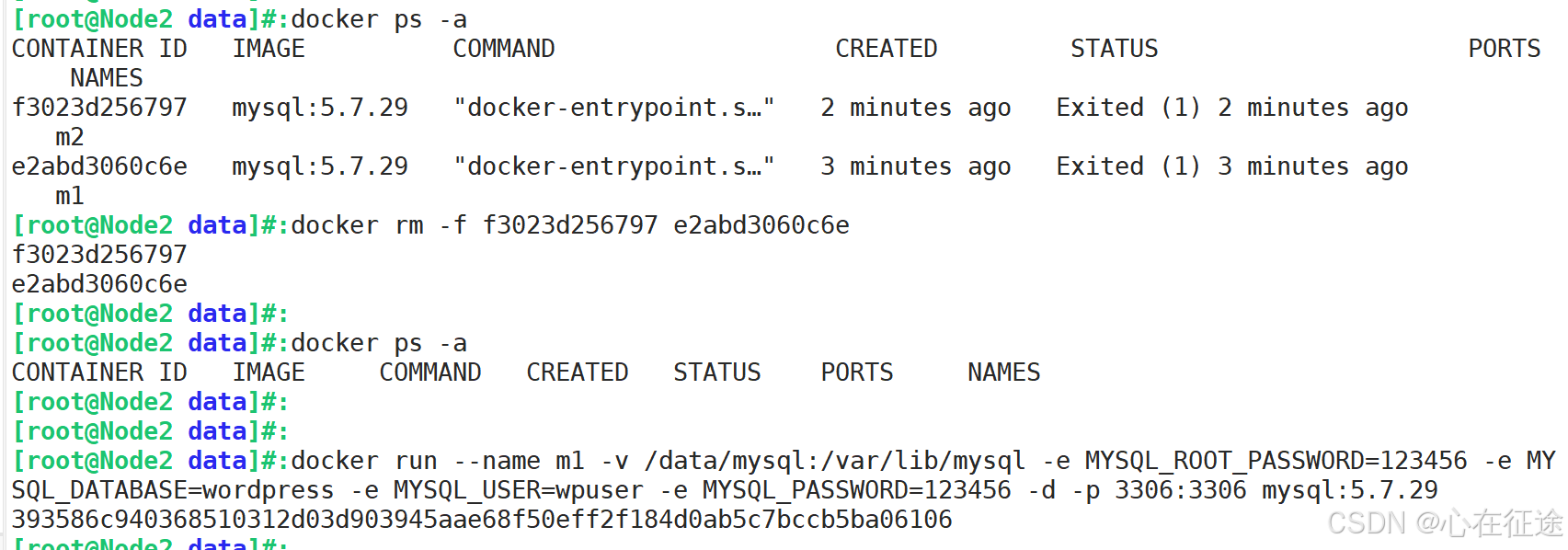Click the container name m2

(x=70, y=137)
